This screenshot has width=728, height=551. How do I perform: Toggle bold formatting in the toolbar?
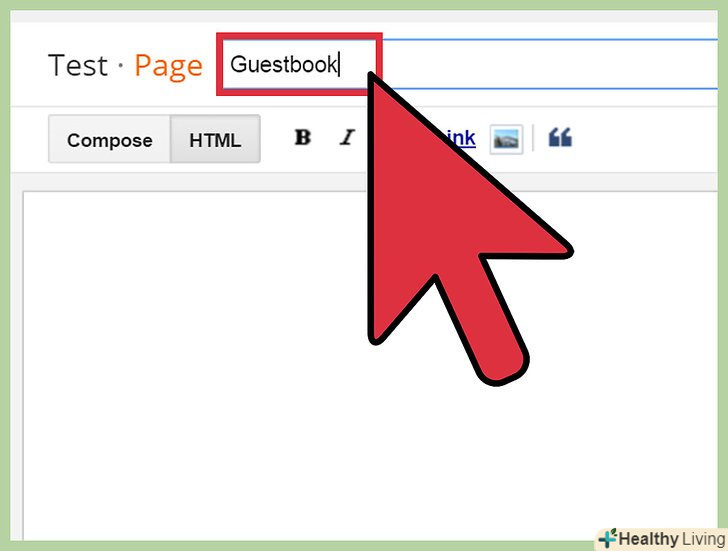point(303,137)
